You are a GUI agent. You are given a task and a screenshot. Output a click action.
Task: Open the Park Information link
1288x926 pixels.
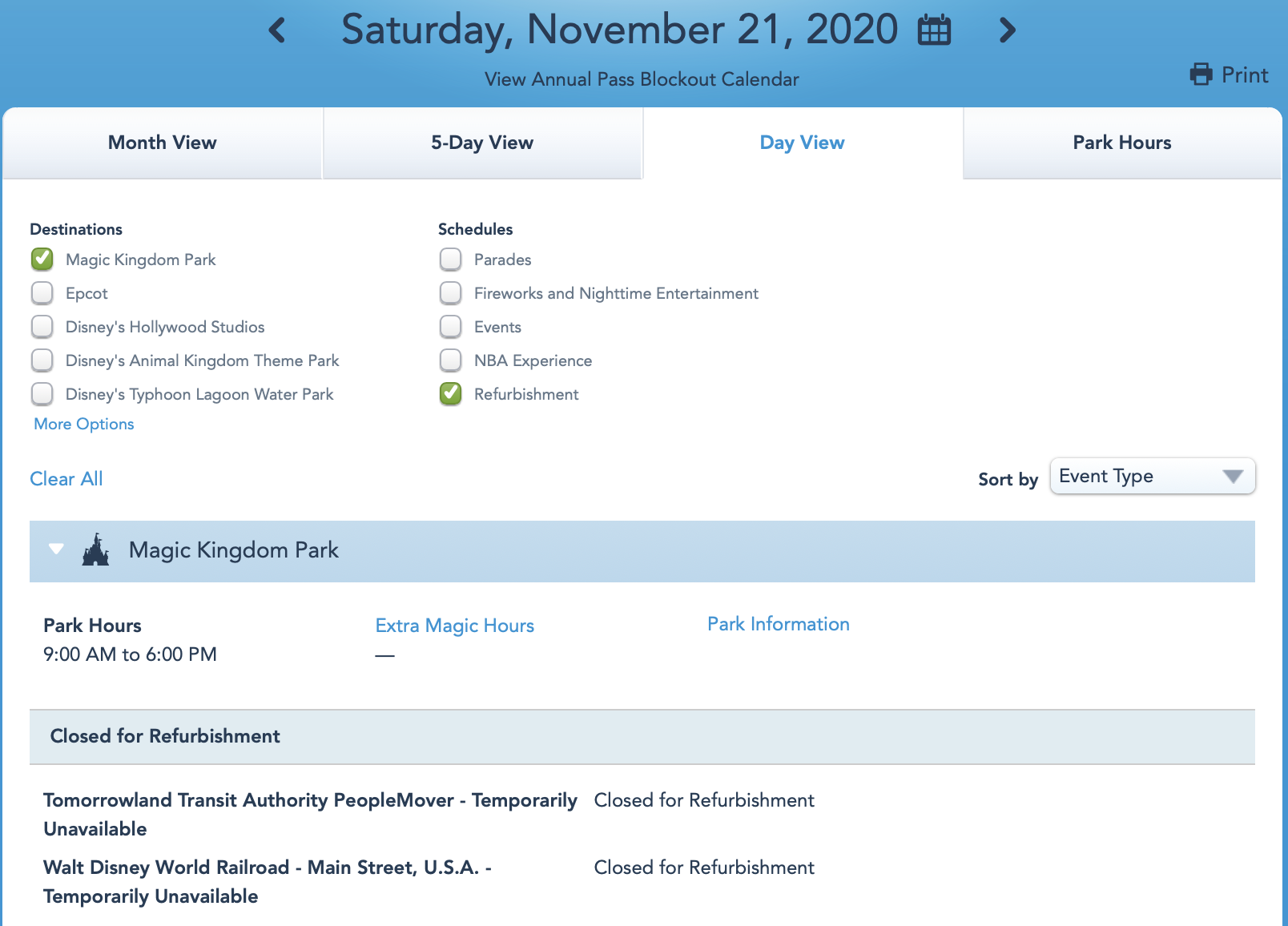point(778,624)
